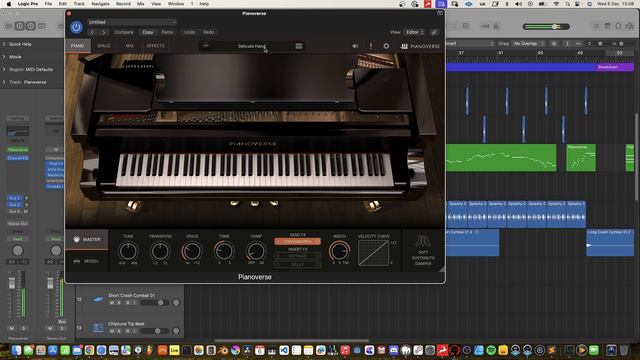Click the plugin link chain icon
This screenshot has width=640, height=360.
[434, 32]
